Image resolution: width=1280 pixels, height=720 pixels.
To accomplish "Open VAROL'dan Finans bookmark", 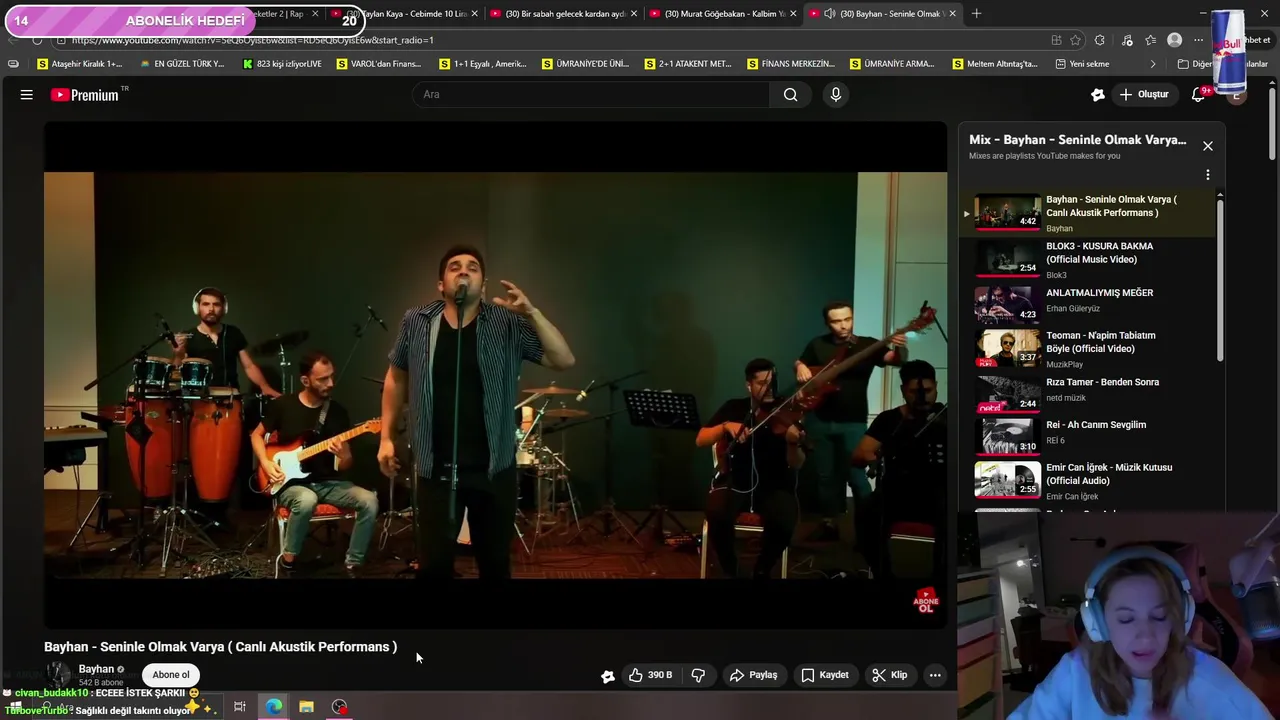I will pyautogui.click(x=379, y=64).
